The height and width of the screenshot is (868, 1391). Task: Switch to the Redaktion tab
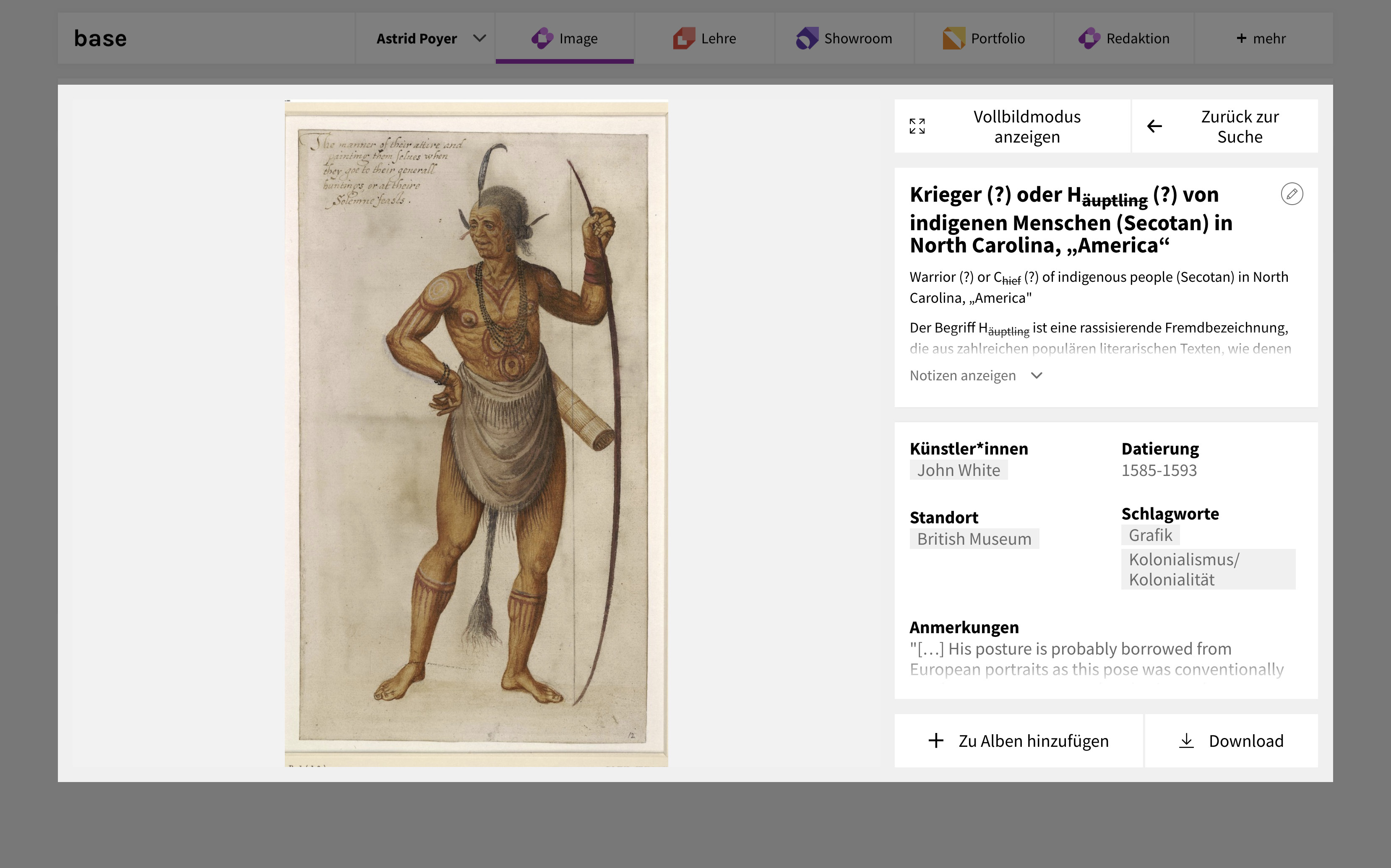(x=1124, y=39)
